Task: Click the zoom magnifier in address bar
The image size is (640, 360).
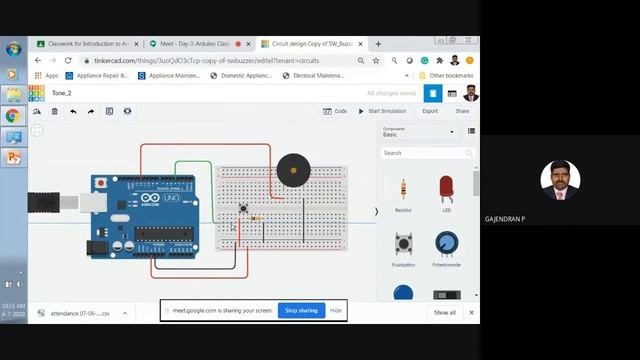Action: (x=361, y=60)
